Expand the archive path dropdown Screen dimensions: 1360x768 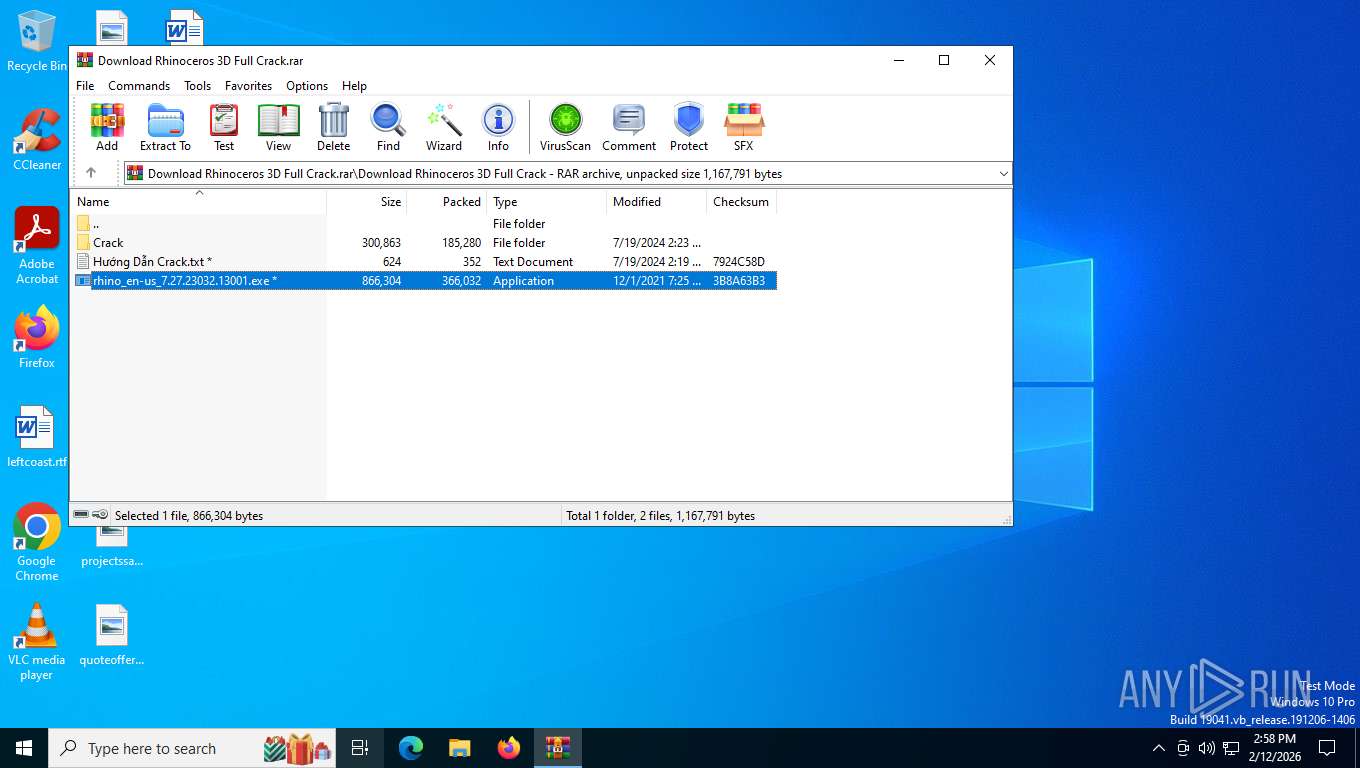point(1003,173)
